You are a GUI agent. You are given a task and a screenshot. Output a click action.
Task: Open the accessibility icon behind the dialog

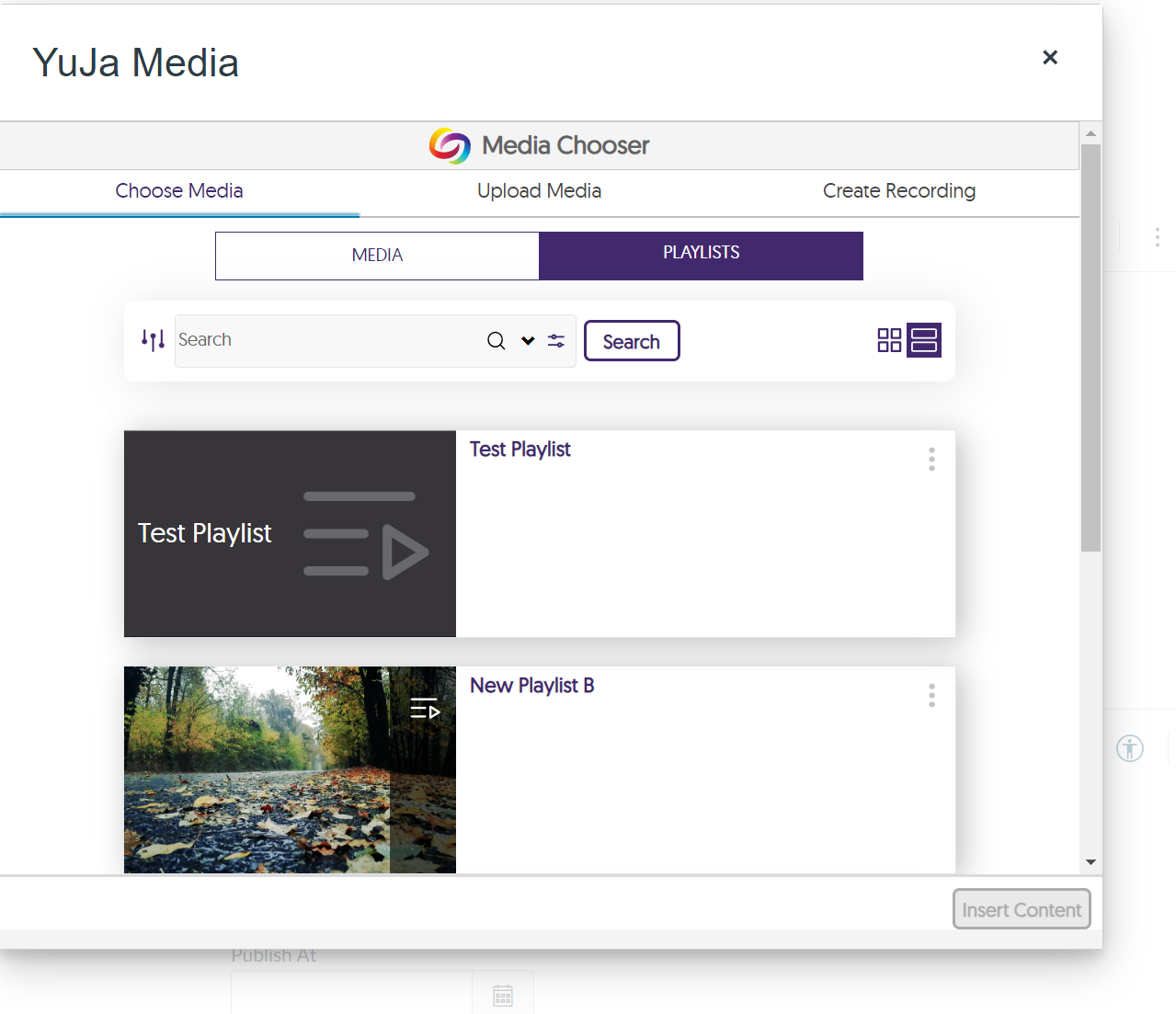click(1130, 748)
